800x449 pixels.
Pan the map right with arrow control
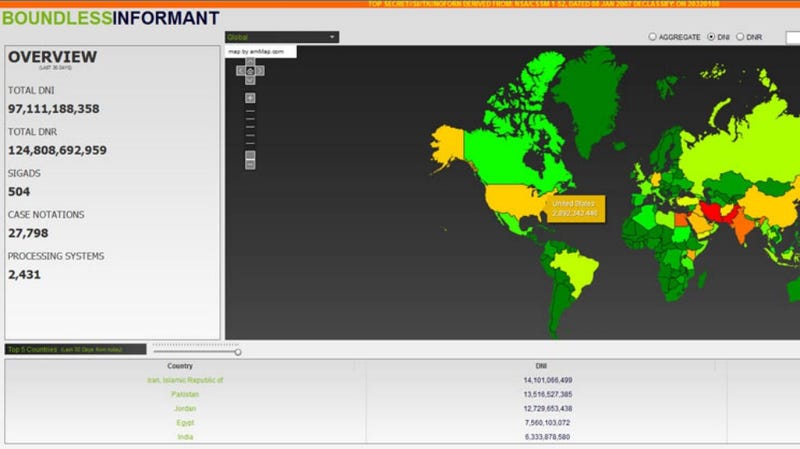coord(260,71)
